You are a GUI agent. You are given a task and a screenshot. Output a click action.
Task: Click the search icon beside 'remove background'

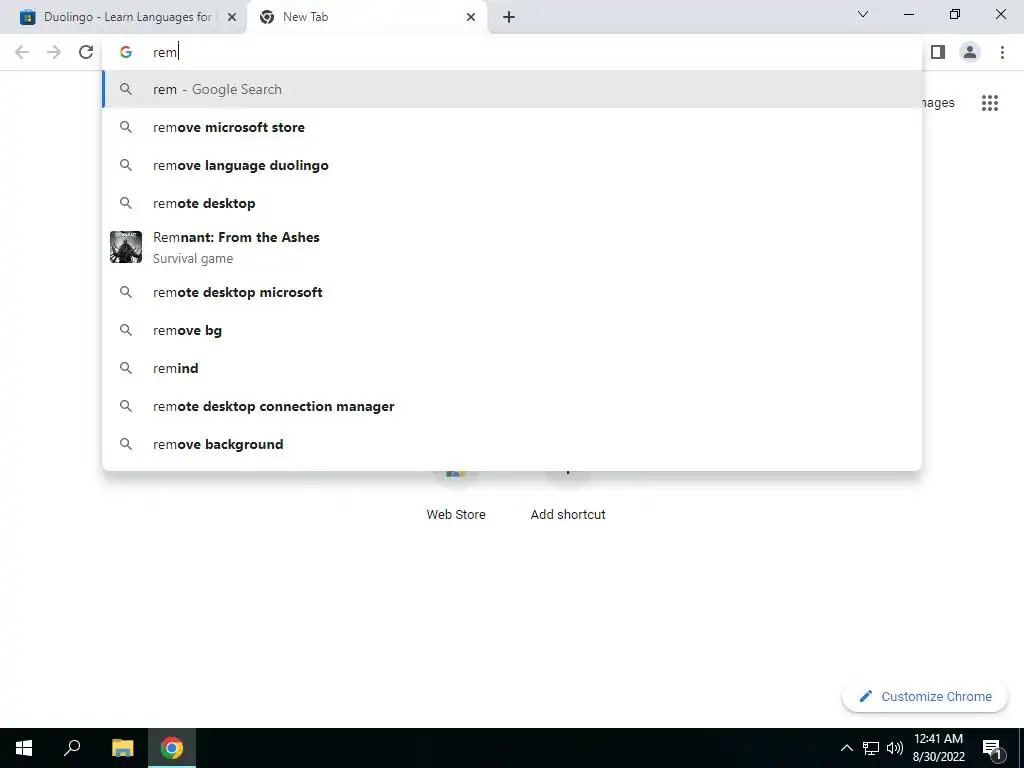click(126, 444)
